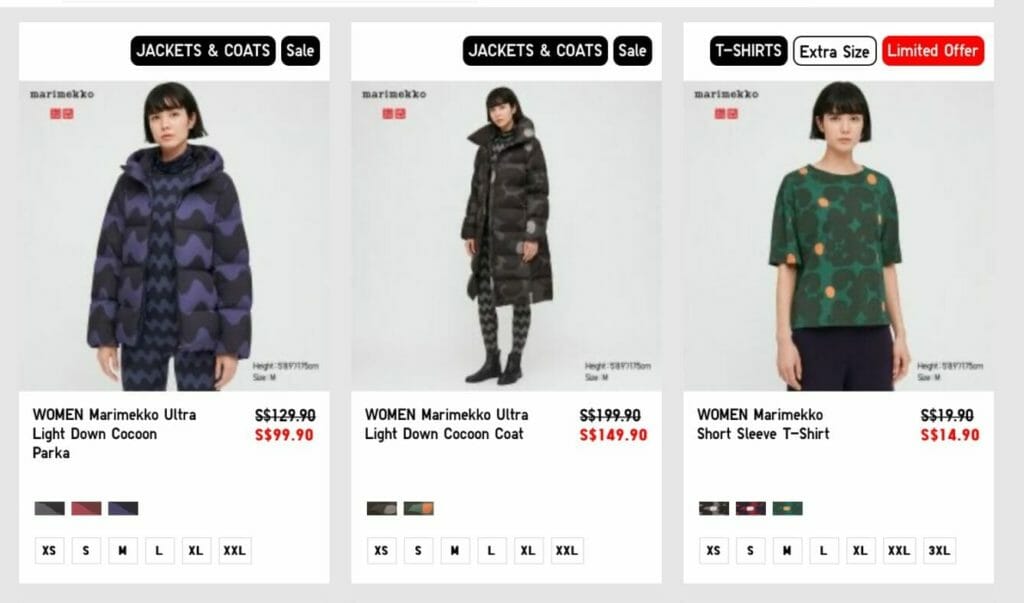Choose the red color swatch for Cocoon Parka
Screen dimensions: 1024x603
86,508
